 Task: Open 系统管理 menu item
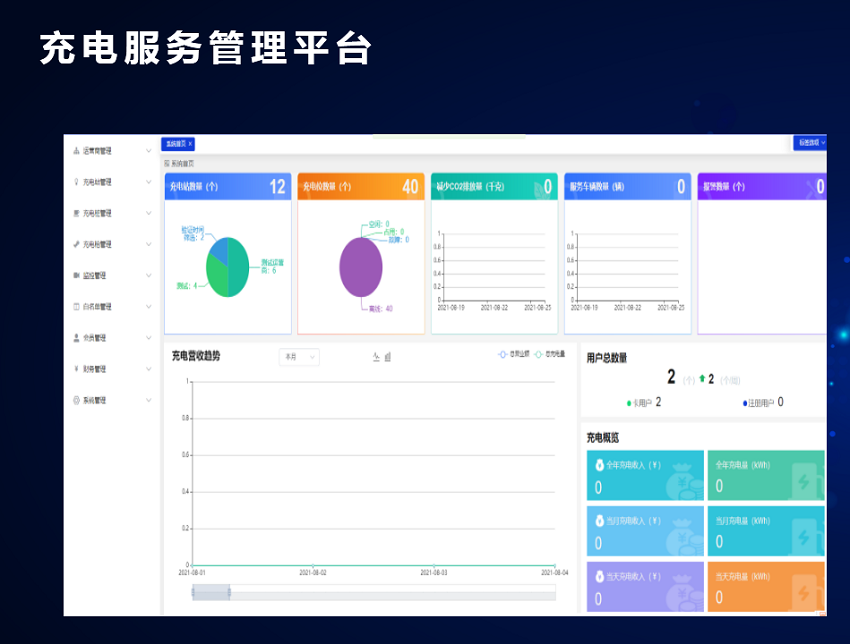(x=113, y=400)
